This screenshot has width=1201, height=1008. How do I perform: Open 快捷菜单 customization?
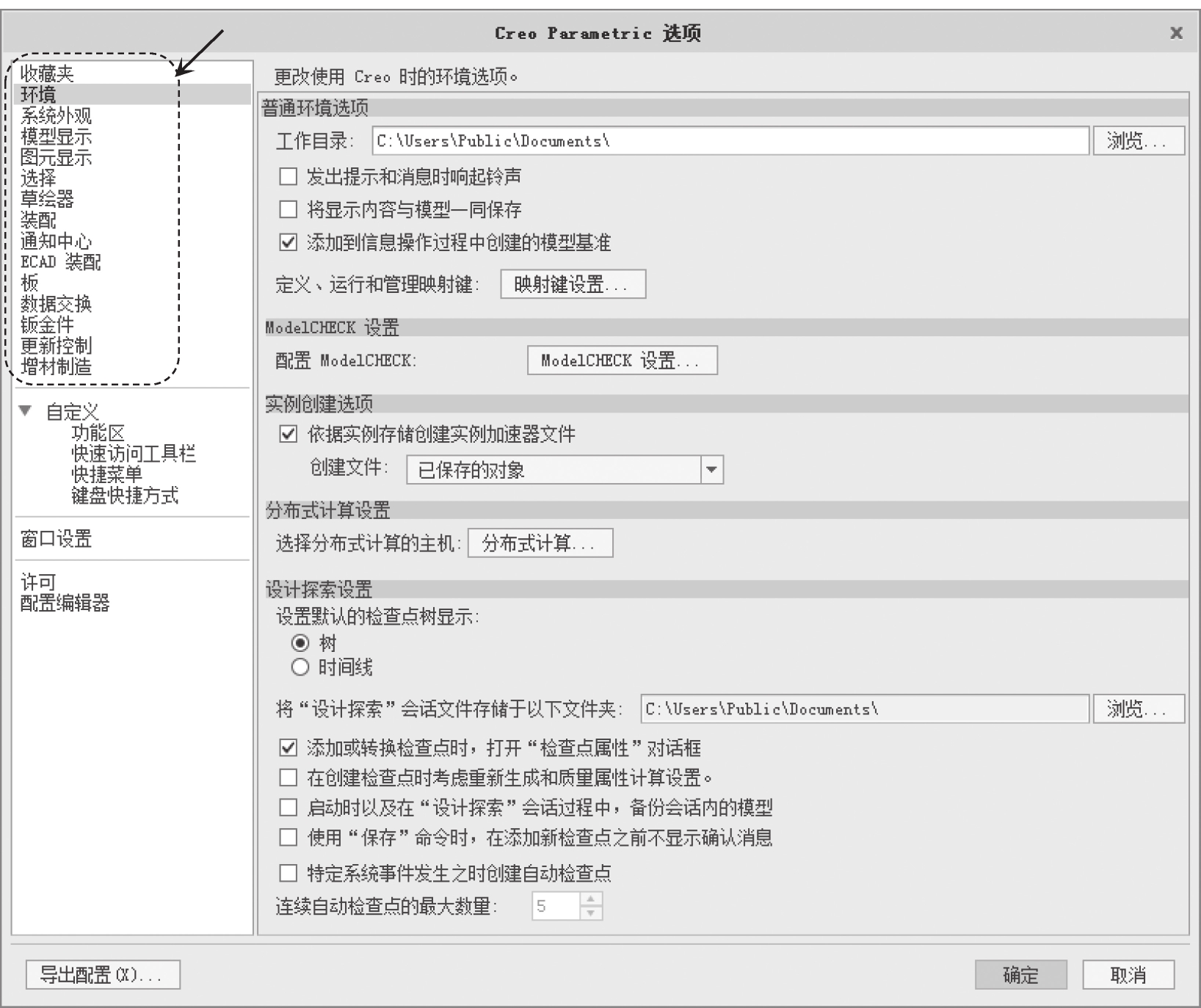click(x=106, y=474)
